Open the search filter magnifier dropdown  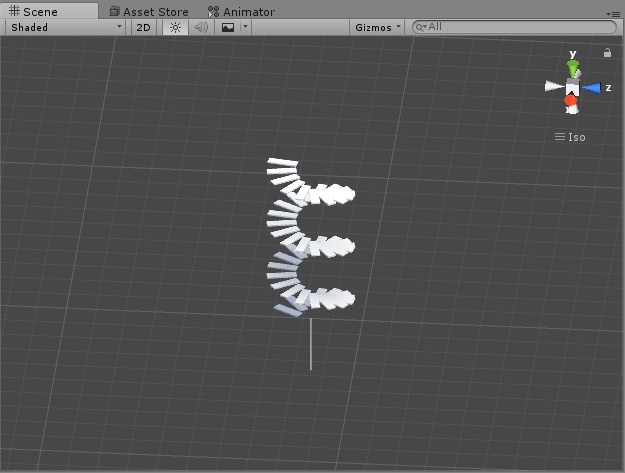point(421,27)
